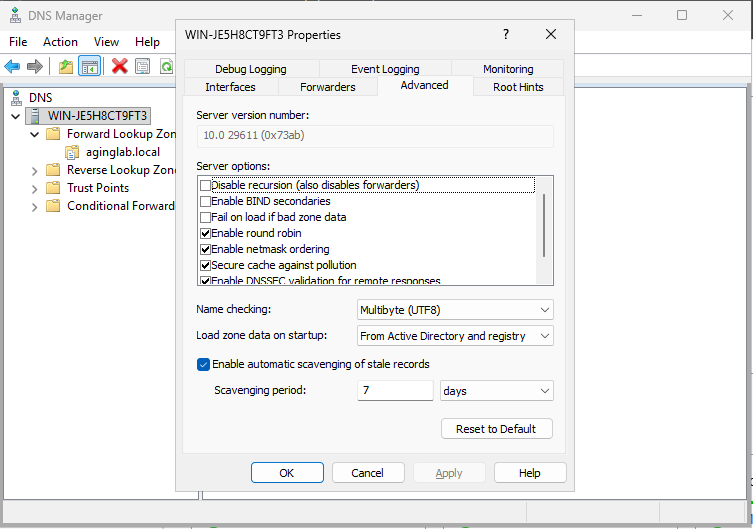Select aginglab.local in the tree
Image resolution: width=753 pixels, height=529 pixels.
[123, 152]
